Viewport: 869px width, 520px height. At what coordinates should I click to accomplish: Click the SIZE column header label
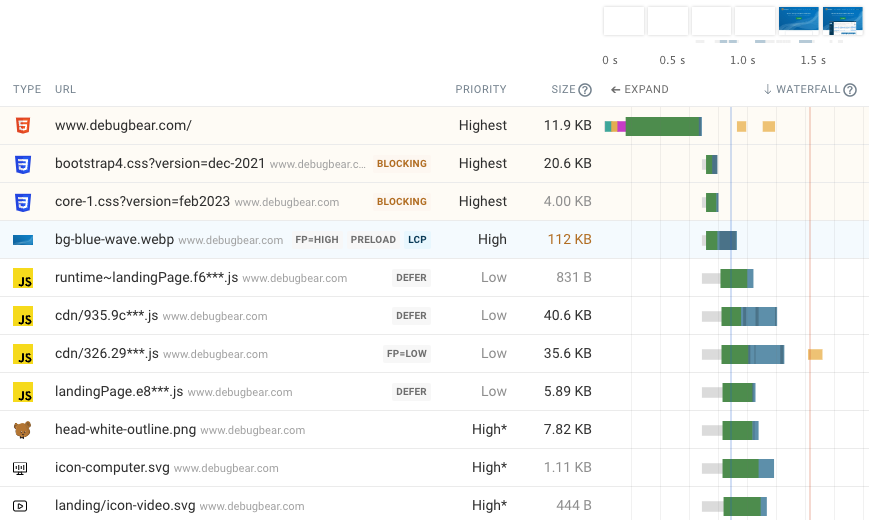point(563,89)
